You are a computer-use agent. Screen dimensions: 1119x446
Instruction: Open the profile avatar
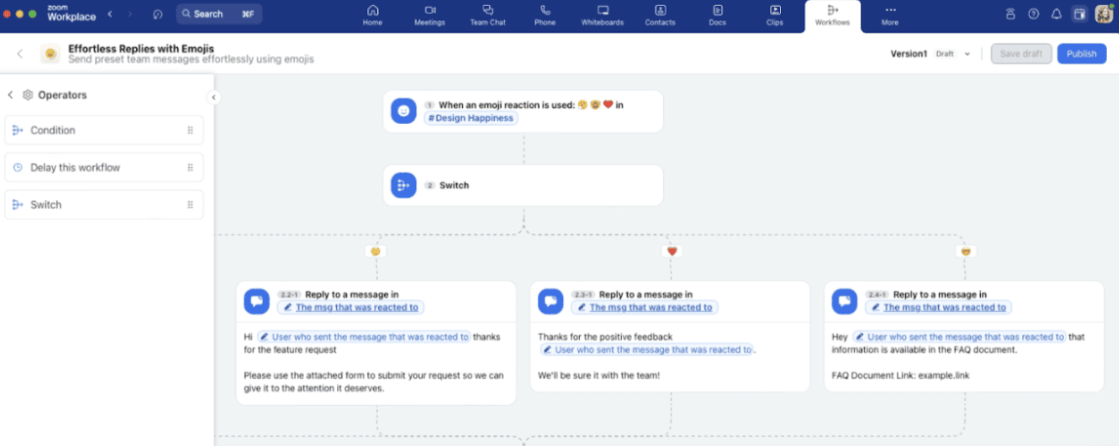[1104, 14]
